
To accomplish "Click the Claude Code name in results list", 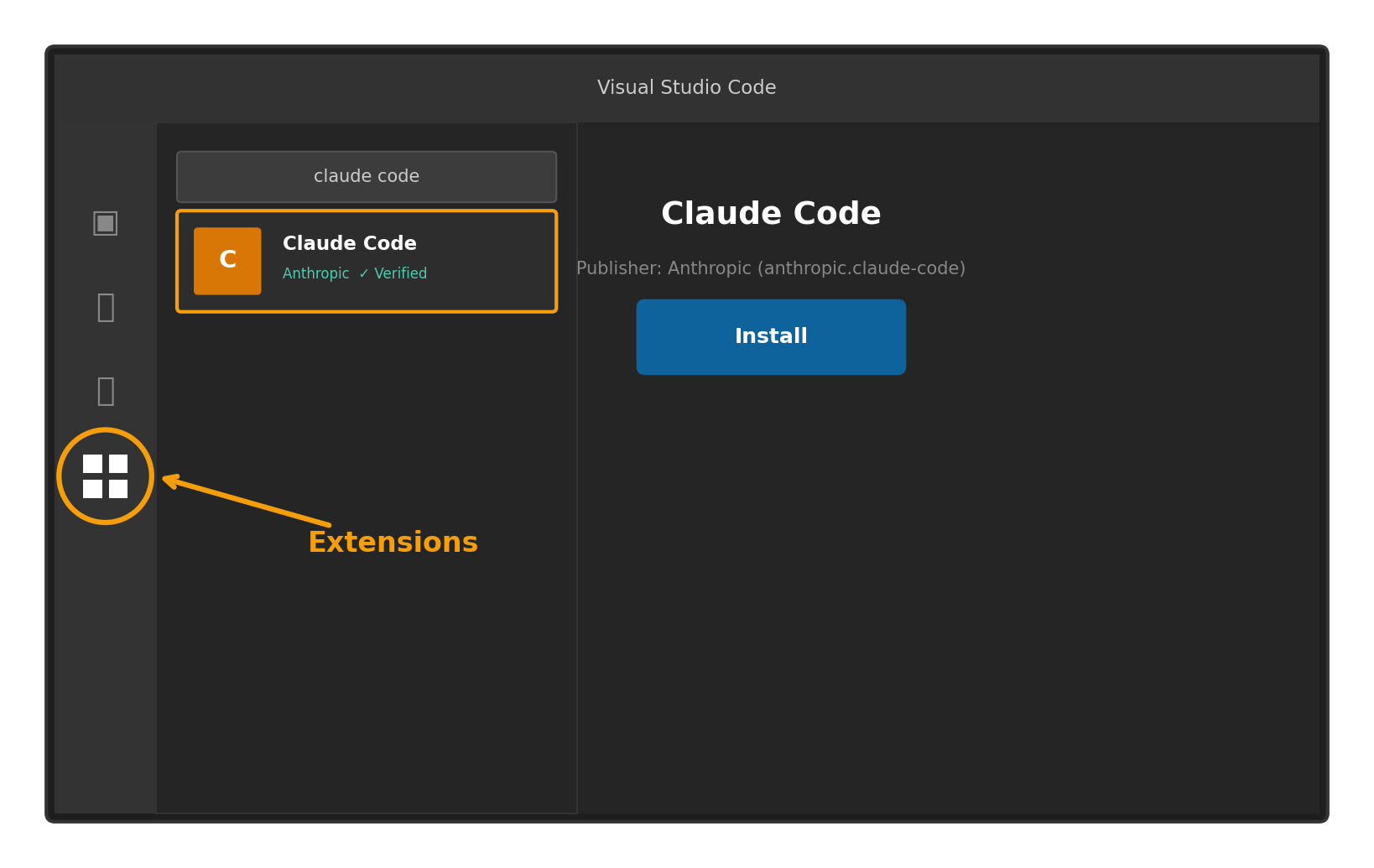I will (x=349, y=244).
